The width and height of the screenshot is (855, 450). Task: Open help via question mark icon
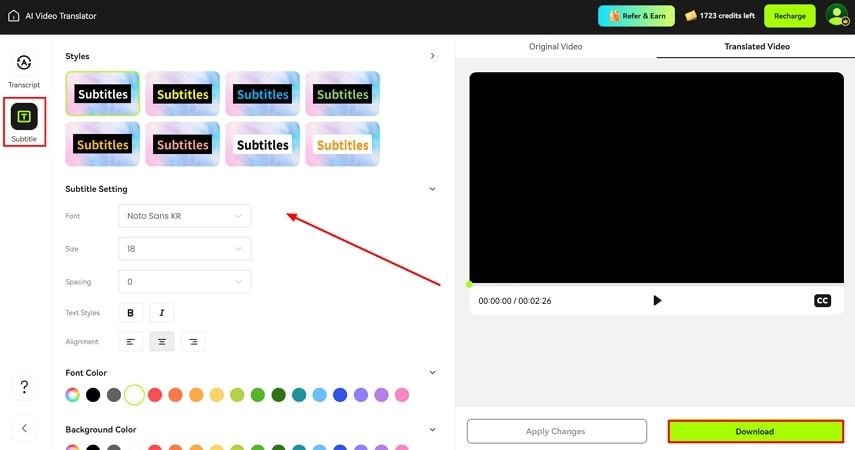click(24, 387)
